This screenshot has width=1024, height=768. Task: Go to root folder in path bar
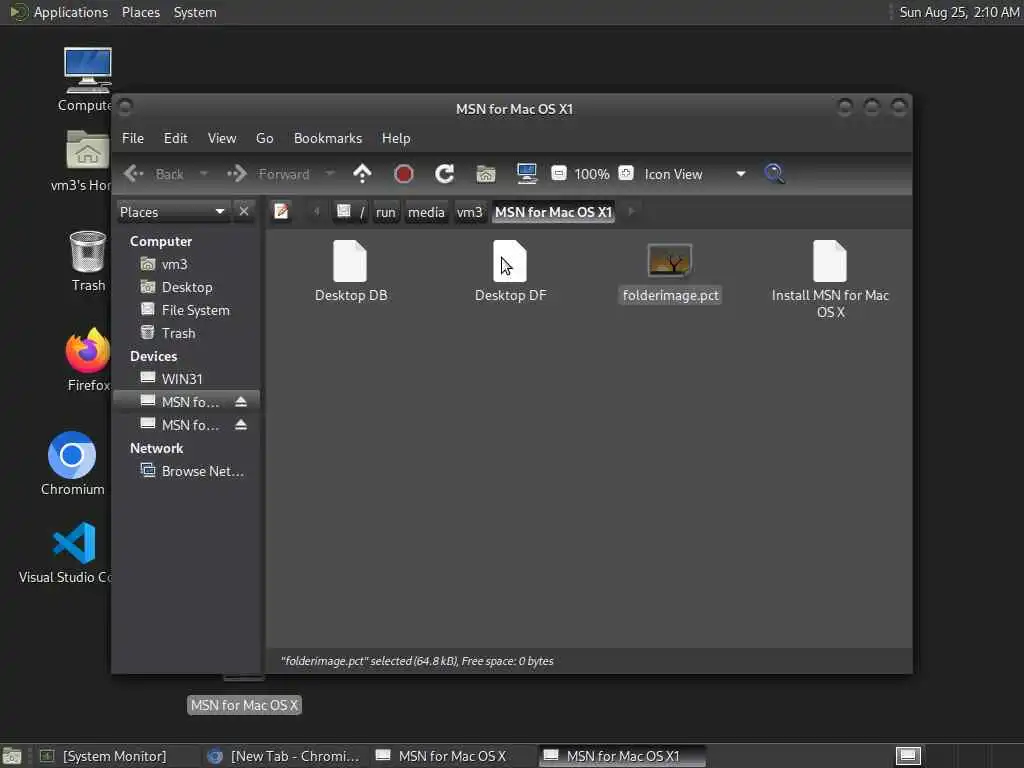351,212
